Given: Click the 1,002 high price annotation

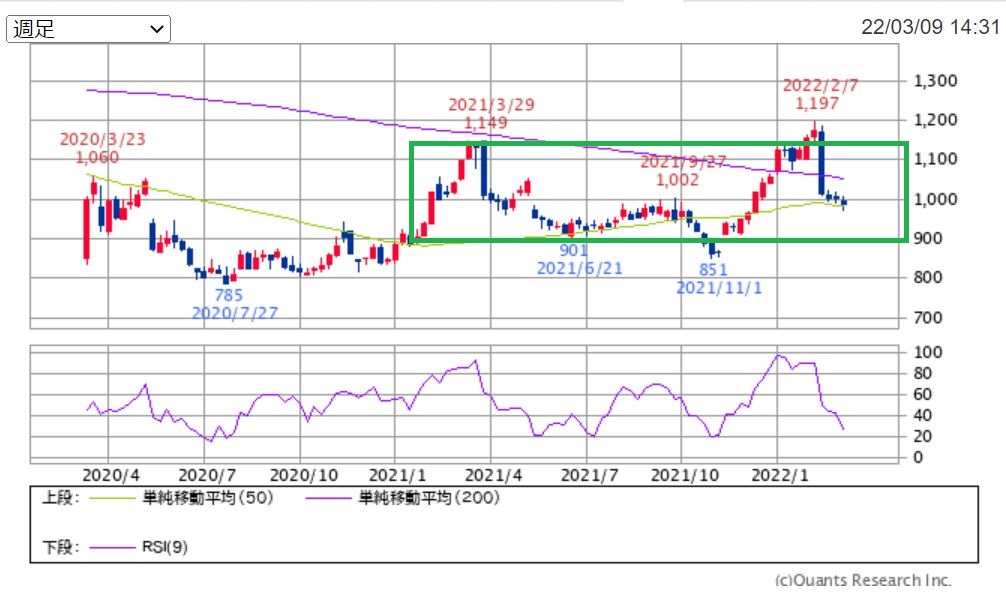Looking at the screenshot, I should [678, 180].
